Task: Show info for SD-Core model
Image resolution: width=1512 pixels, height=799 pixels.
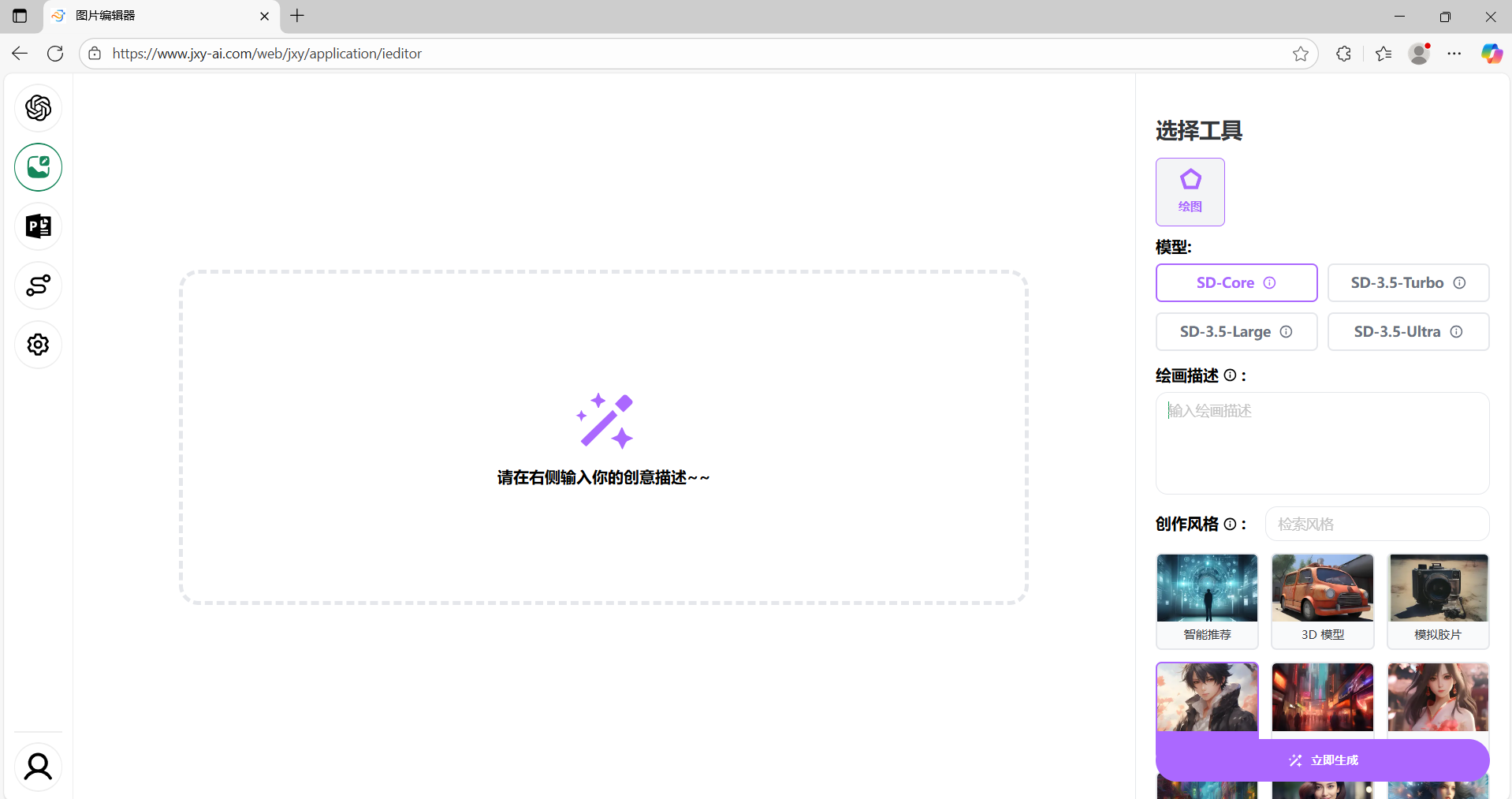Action: pos(1269,283)
